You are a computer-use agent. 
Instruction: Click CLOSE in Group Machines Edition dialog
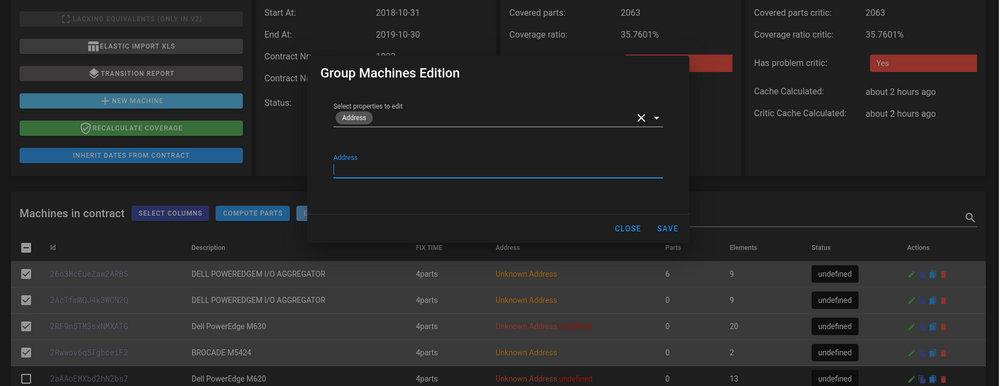point(628,228)
